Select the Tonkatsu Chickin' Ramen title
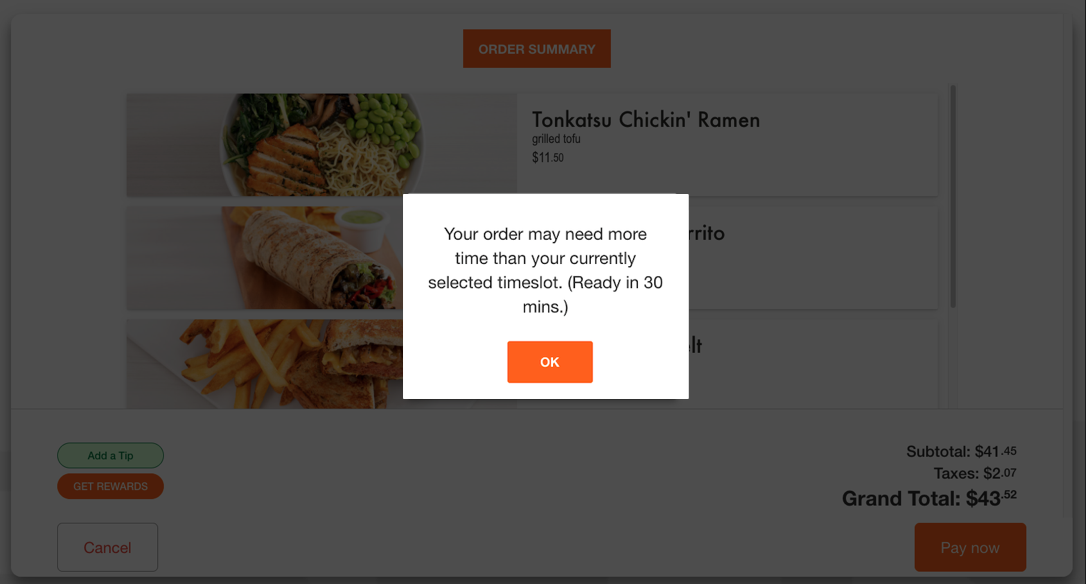Viewport: 1086px width, 584px height. [x=646, y=120]
